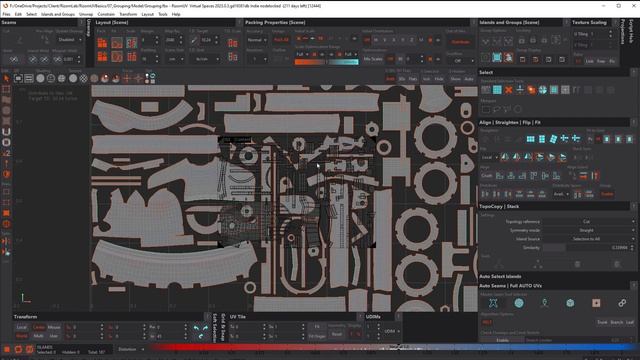
Task: Click the cyan island group icon in Islands and Groups
Action: coord(497,58)
